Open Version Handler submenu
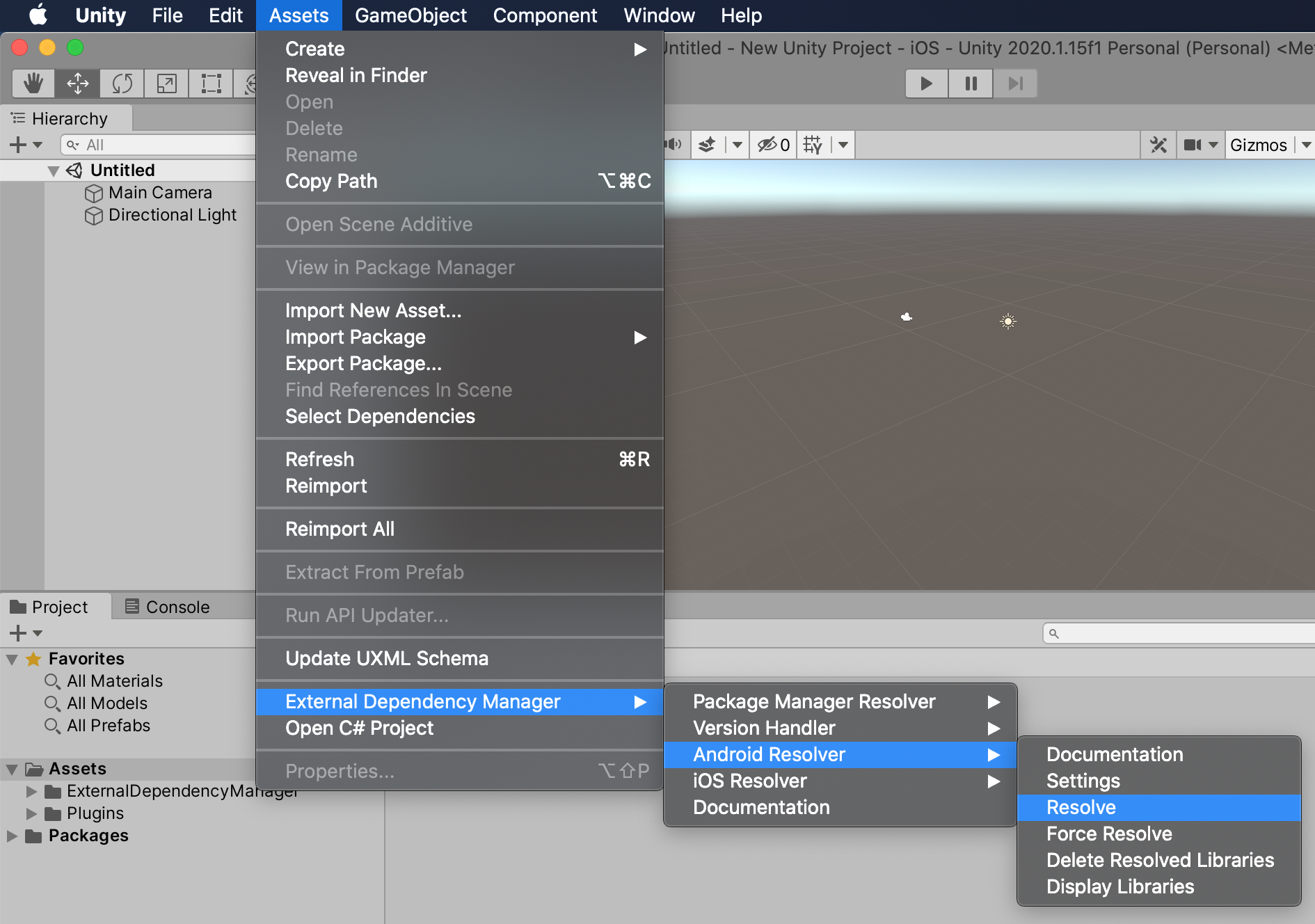1315x924 pixels. pos(840,728)
